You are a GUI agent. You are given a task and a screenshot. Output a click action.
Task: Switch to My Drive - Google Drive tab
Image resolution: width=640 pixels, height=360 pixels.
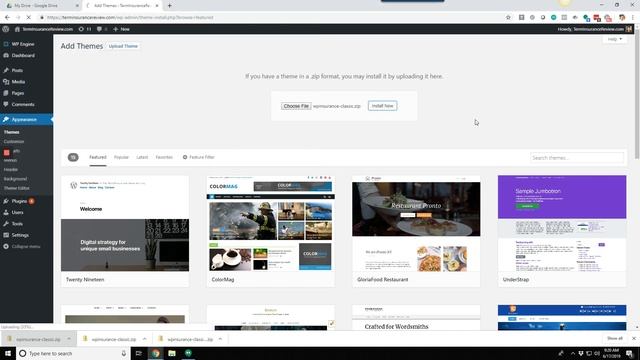point(41,6)
